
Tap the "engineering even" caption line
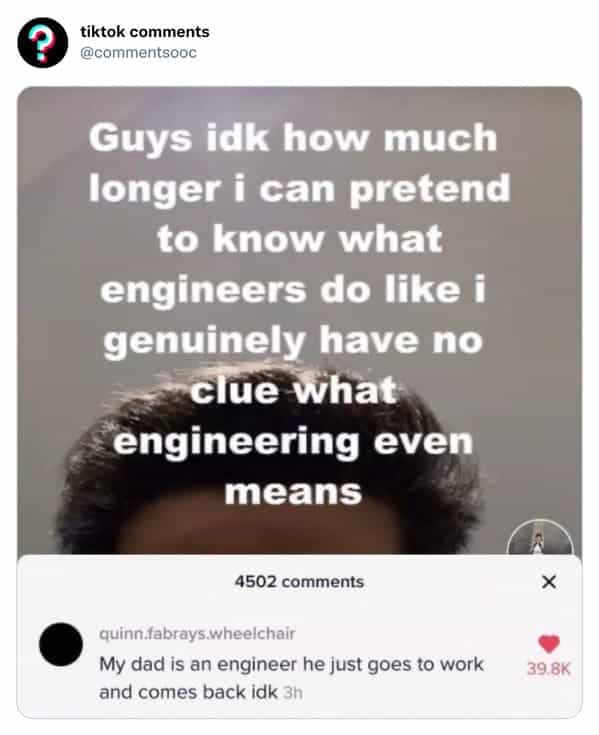coord(293,442)
